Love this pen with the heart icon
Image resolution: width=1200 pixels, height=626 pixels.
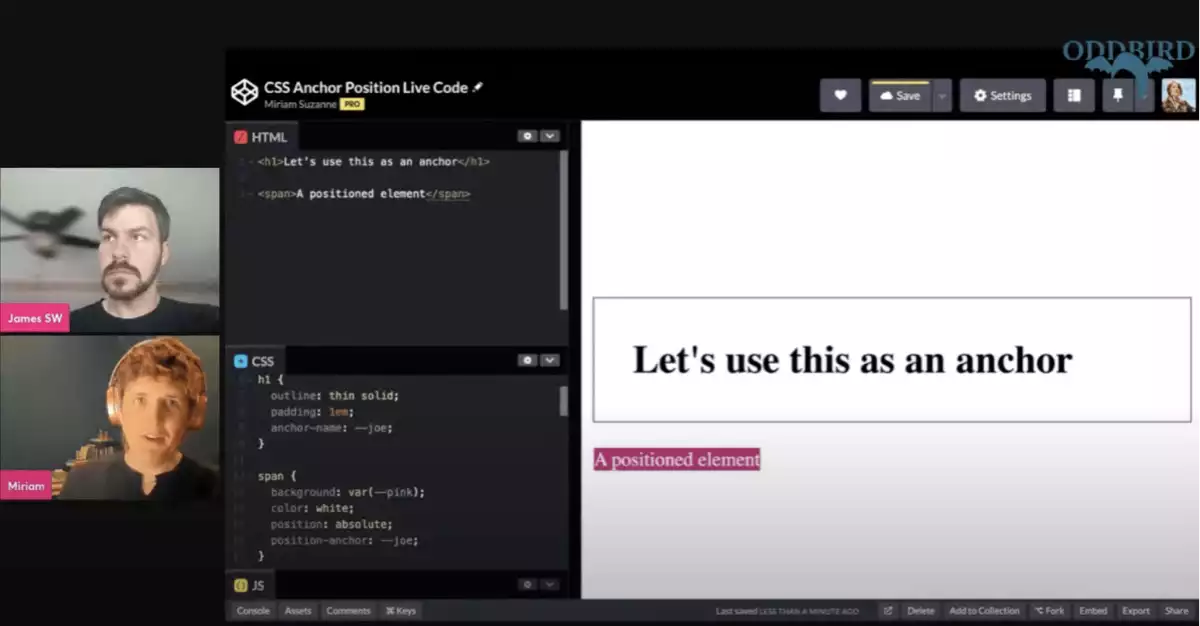pyautogui.click(x=840, y=96)
